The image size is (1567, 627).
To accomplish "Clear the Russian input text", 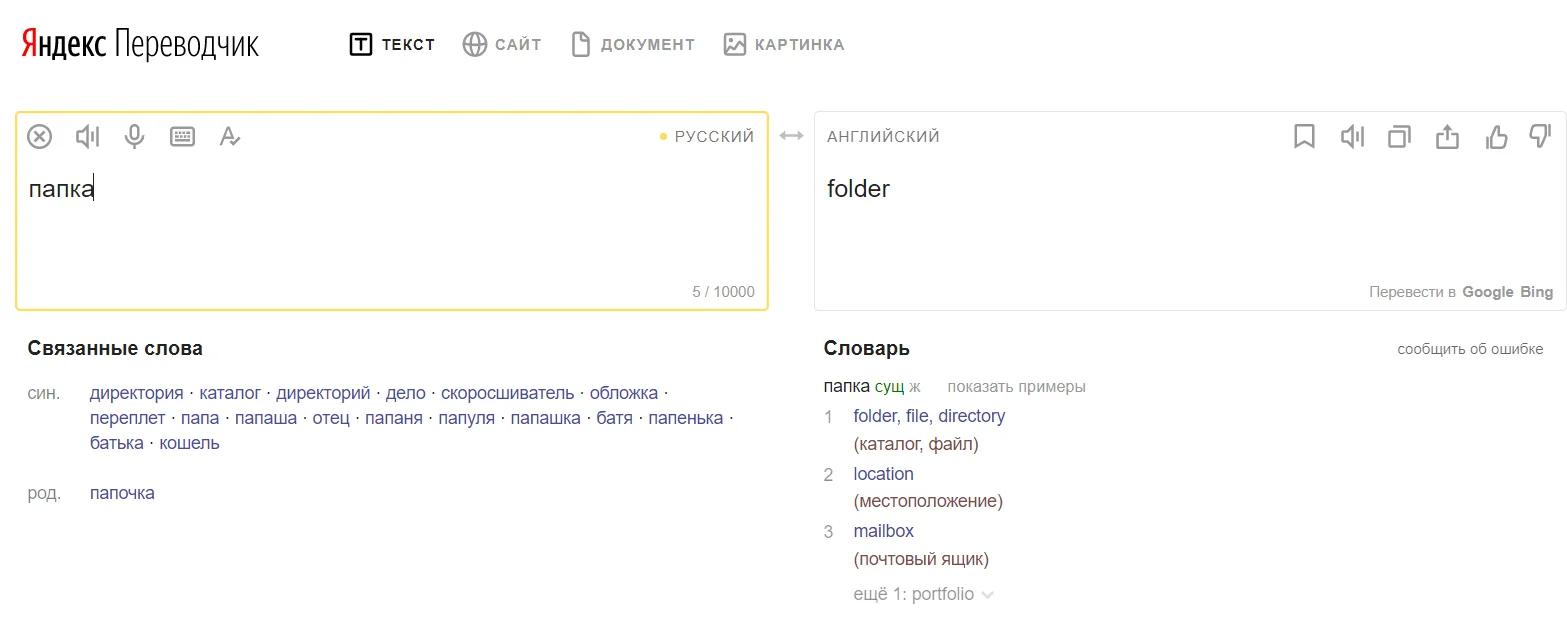I will click(39, 136).
